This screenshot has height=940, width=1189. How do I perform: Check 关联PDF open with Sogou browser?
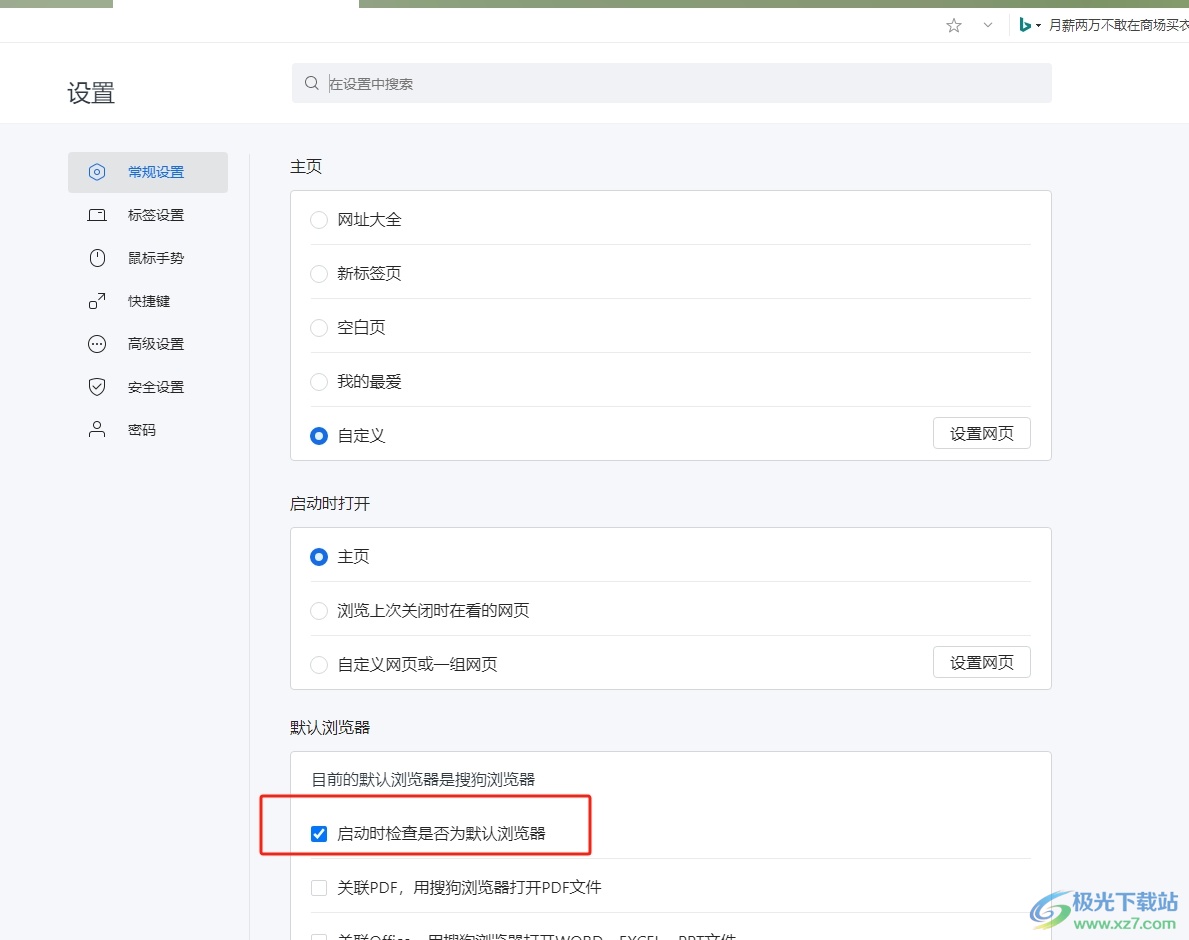point(319,888)
